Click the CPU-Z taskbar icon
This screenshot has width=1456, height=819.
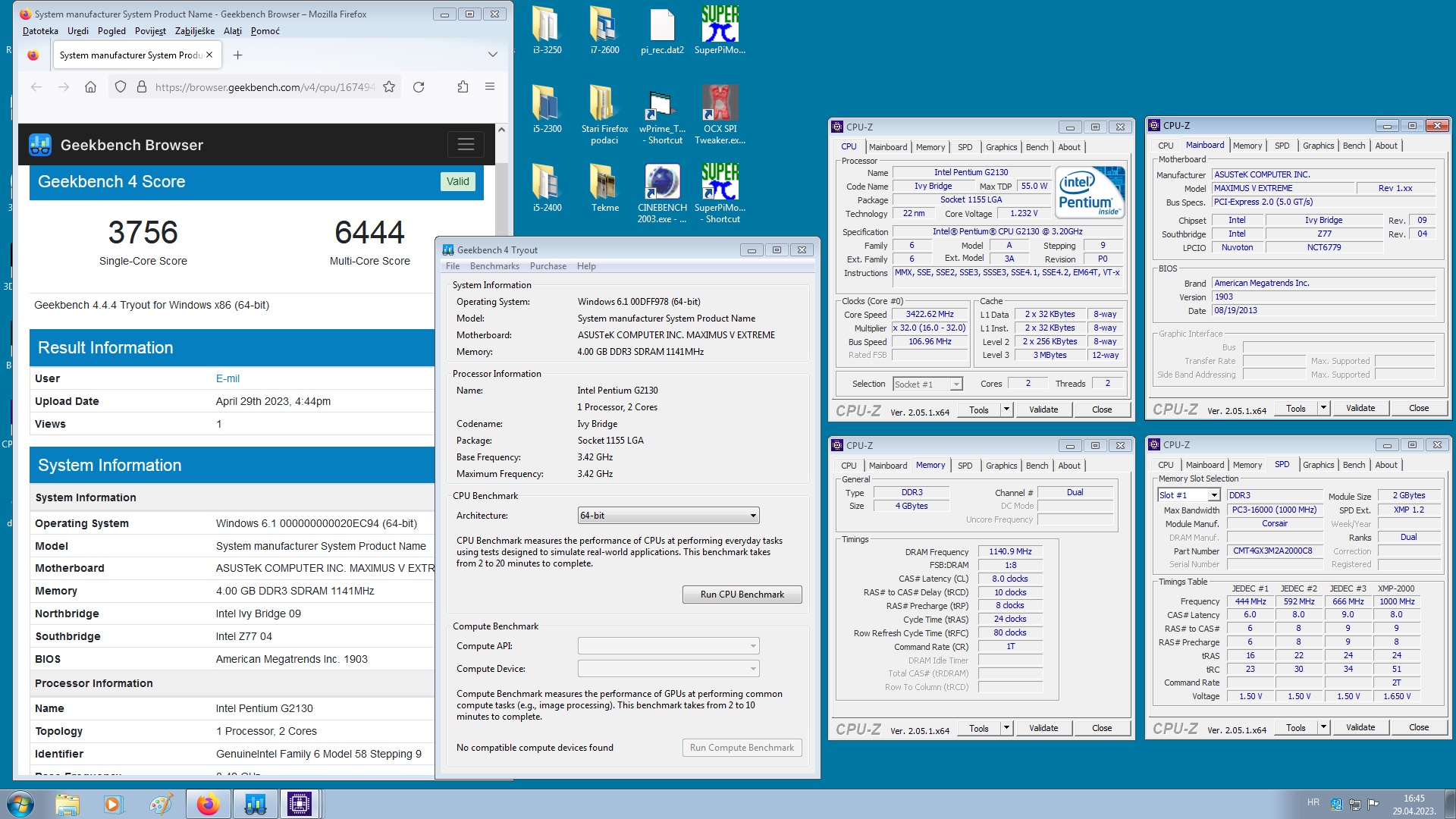click(x=300, y=804)
